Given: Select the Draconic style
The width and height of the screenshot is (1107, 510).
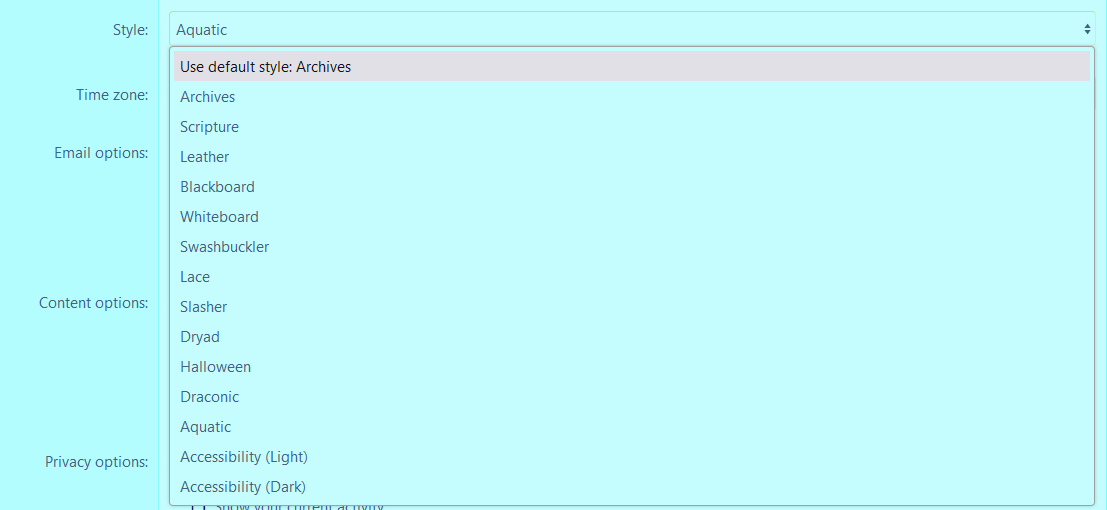Looking at the screenshot, I should 632,397.
